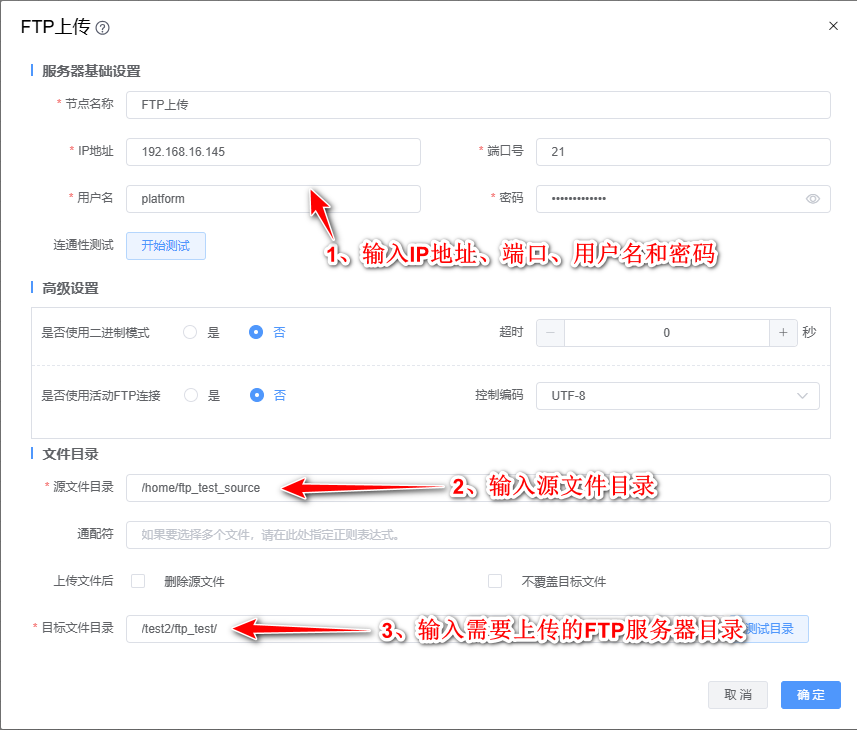Click into the 通配符 regex input field
The width and height of the screenshot is (857, 730).
click(x=478, y=535)
